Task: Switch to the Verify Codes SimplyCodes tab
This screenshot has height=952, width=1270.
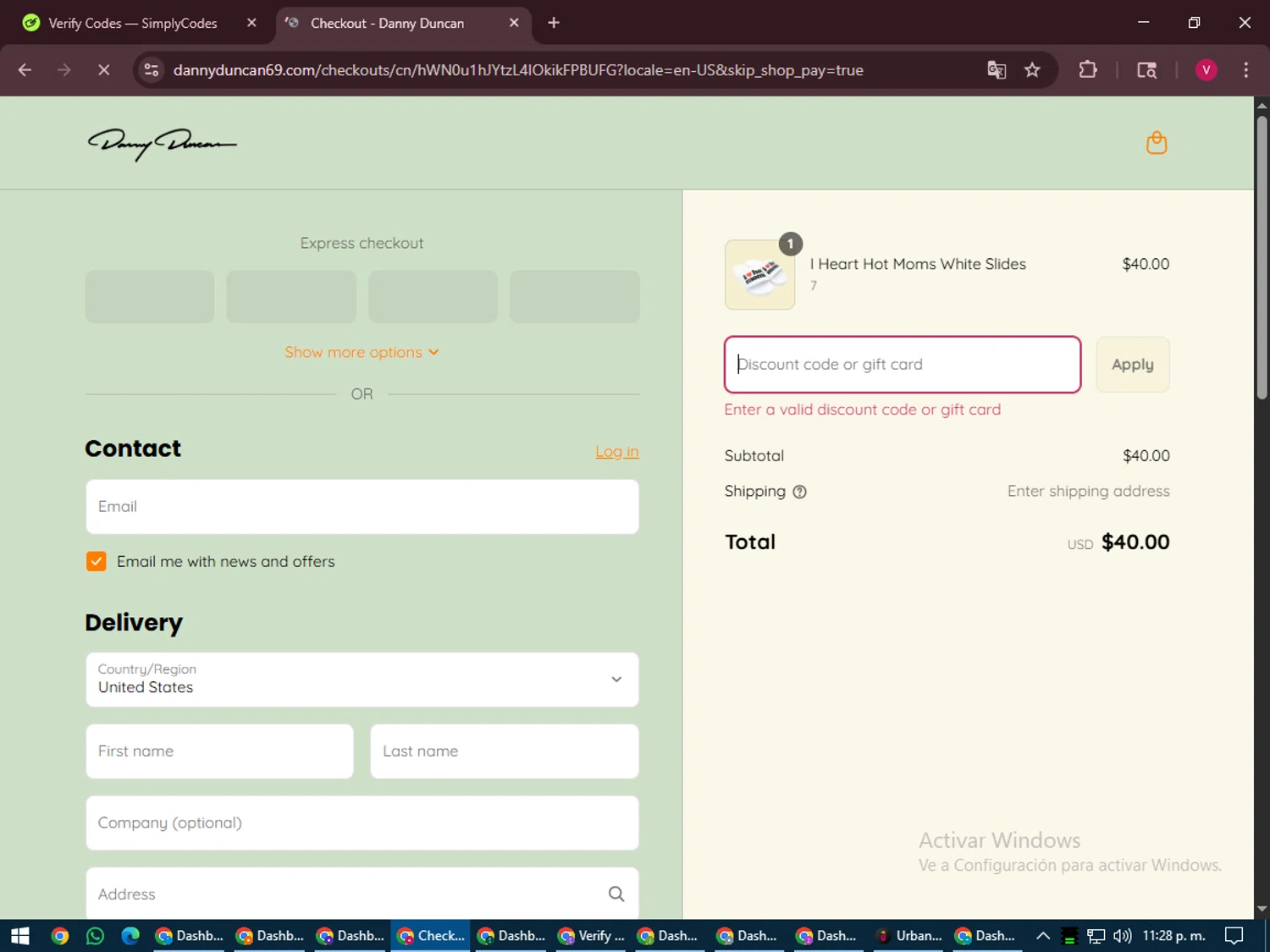Action: 133,23
